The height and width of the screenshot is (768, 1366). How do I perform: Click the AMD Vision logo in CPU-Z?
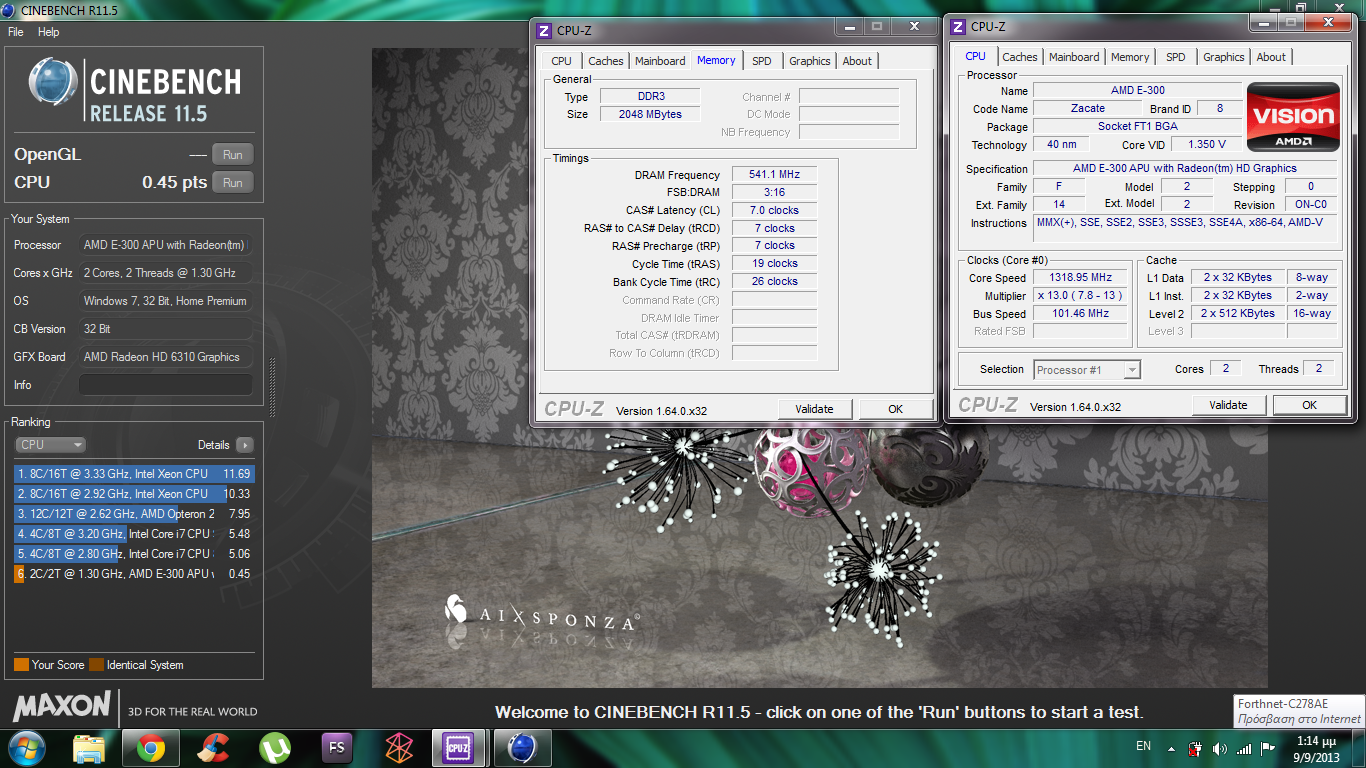(x=1293, y=116)
